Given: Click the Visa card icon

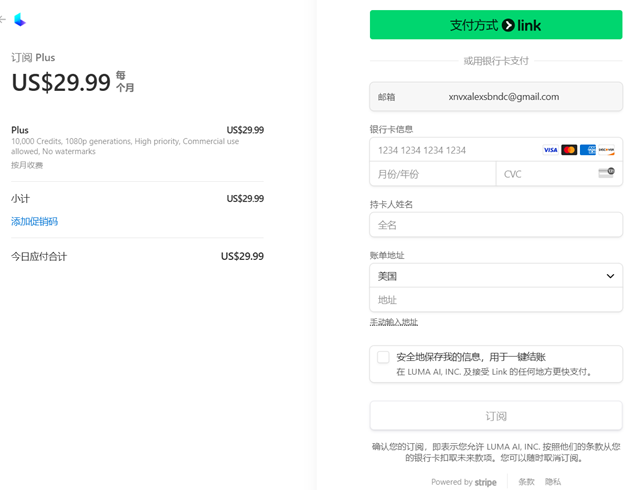Looking at the screenshot, I should pos(550,150).
